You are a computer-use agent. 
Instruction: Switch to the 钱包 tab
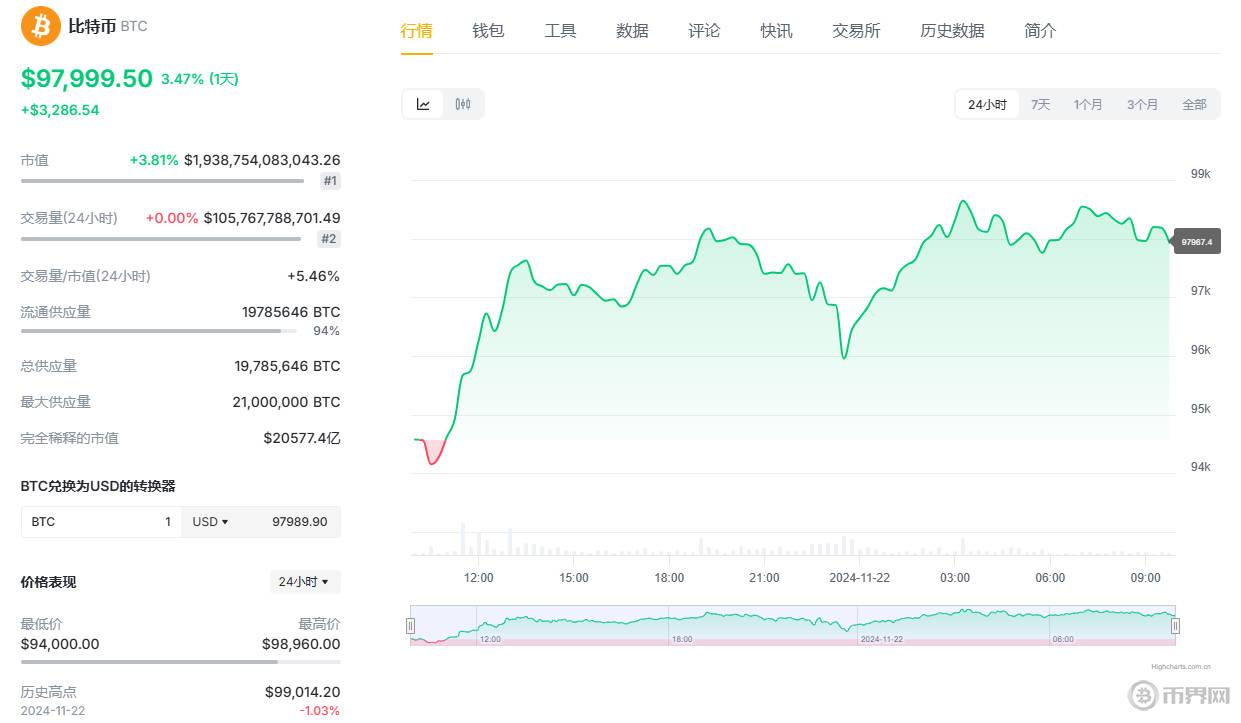pyautogui.click(x=488, y=30)
